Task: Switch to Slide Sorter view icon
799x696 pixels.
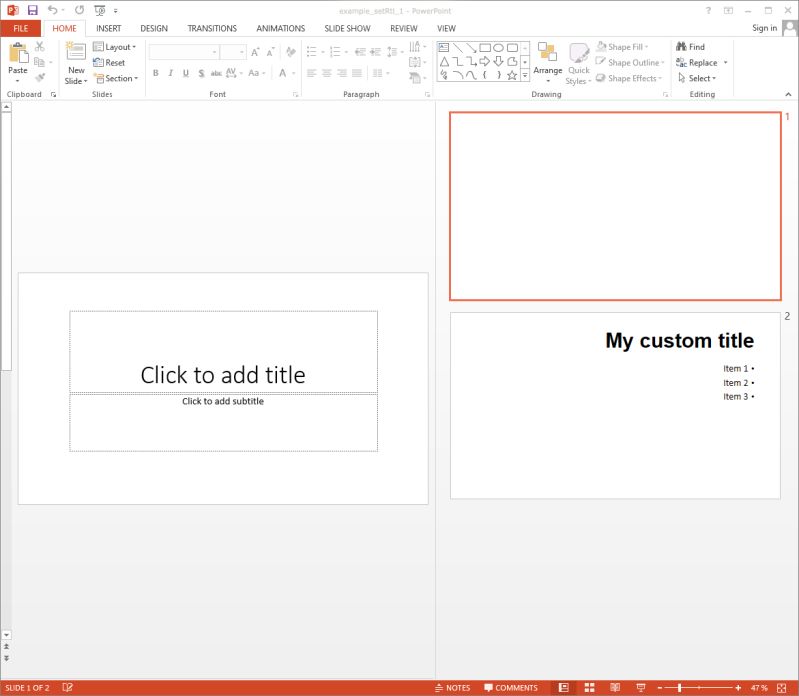Action: [589, 688]
